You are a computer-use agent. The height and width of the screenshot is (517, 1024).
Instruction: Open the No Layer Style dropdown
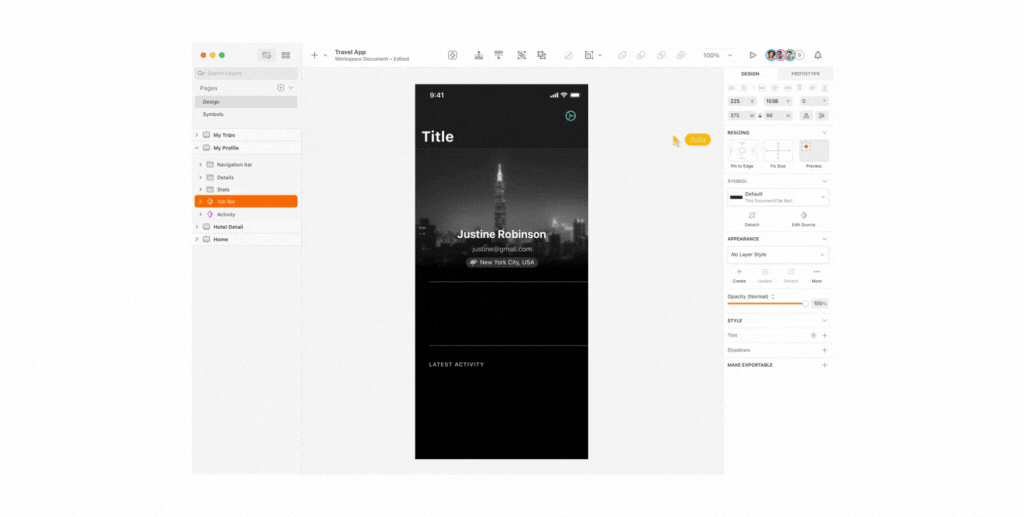pos(778,255)
